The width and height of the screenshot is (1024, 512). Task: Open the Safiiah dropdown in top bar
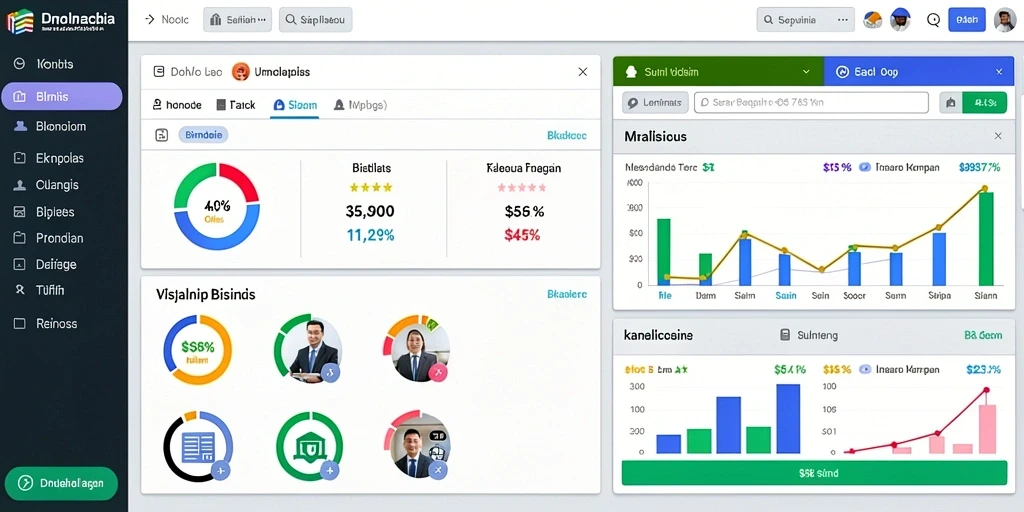[x=237, y=20]
